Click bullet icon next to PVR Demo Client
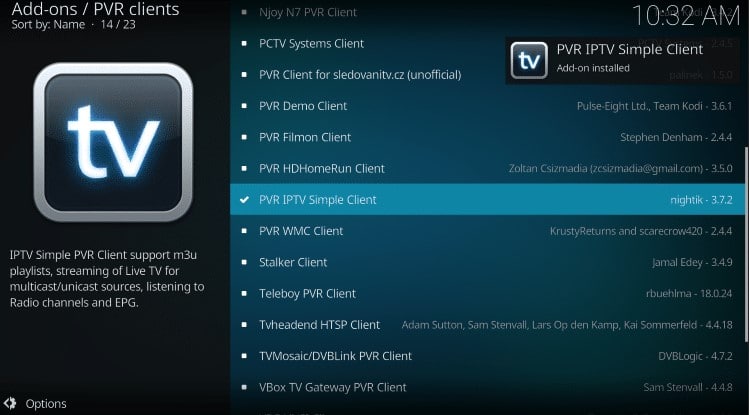 coord(244,106)
